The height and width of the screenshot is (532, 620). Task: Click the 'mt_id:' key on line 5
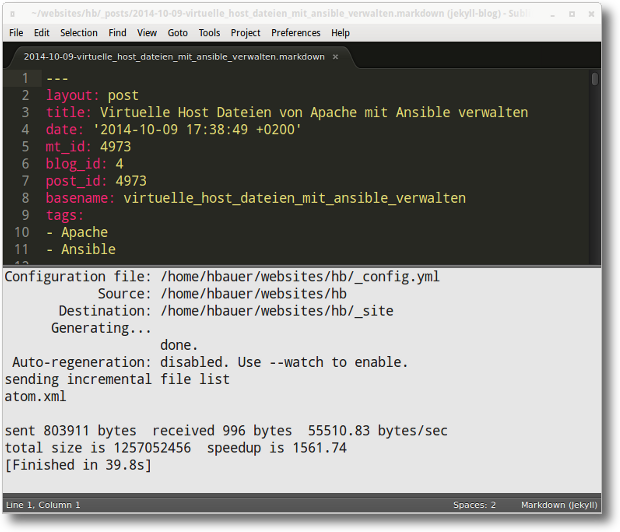[68, 147]
